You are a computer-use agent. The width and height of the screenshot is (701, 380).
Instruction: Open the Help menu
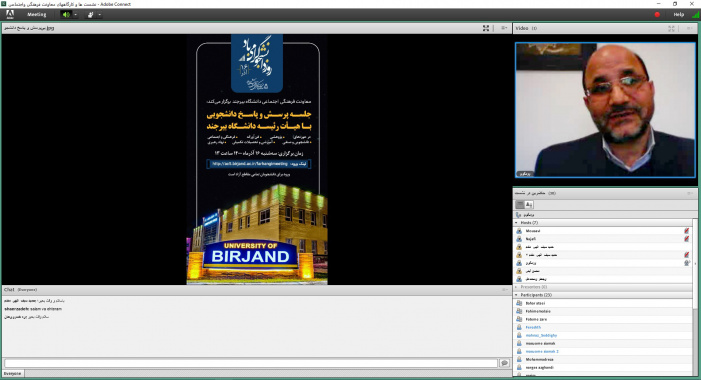pos(678,15)
